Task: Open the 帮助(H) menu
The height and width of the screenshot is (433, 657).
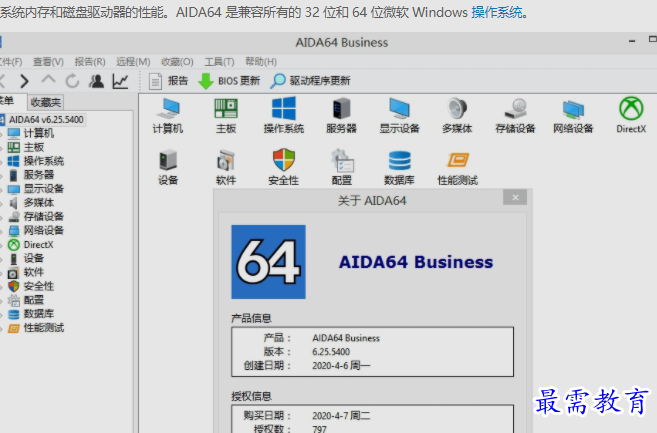Action: pyautogui.click(x=261, y=62)
